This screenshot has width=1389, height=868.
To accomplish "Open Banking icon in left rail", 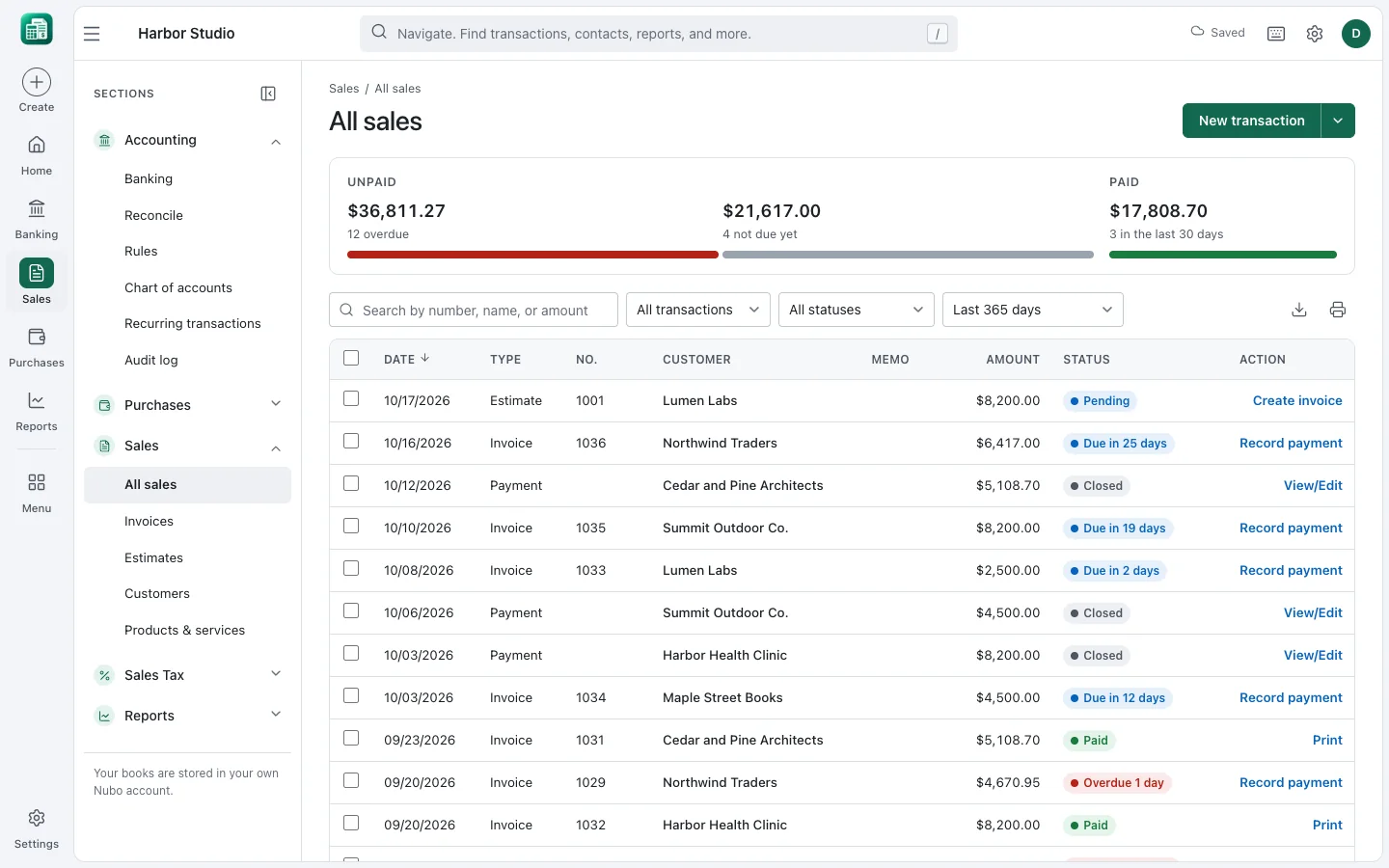I will (x=37, y=219).
